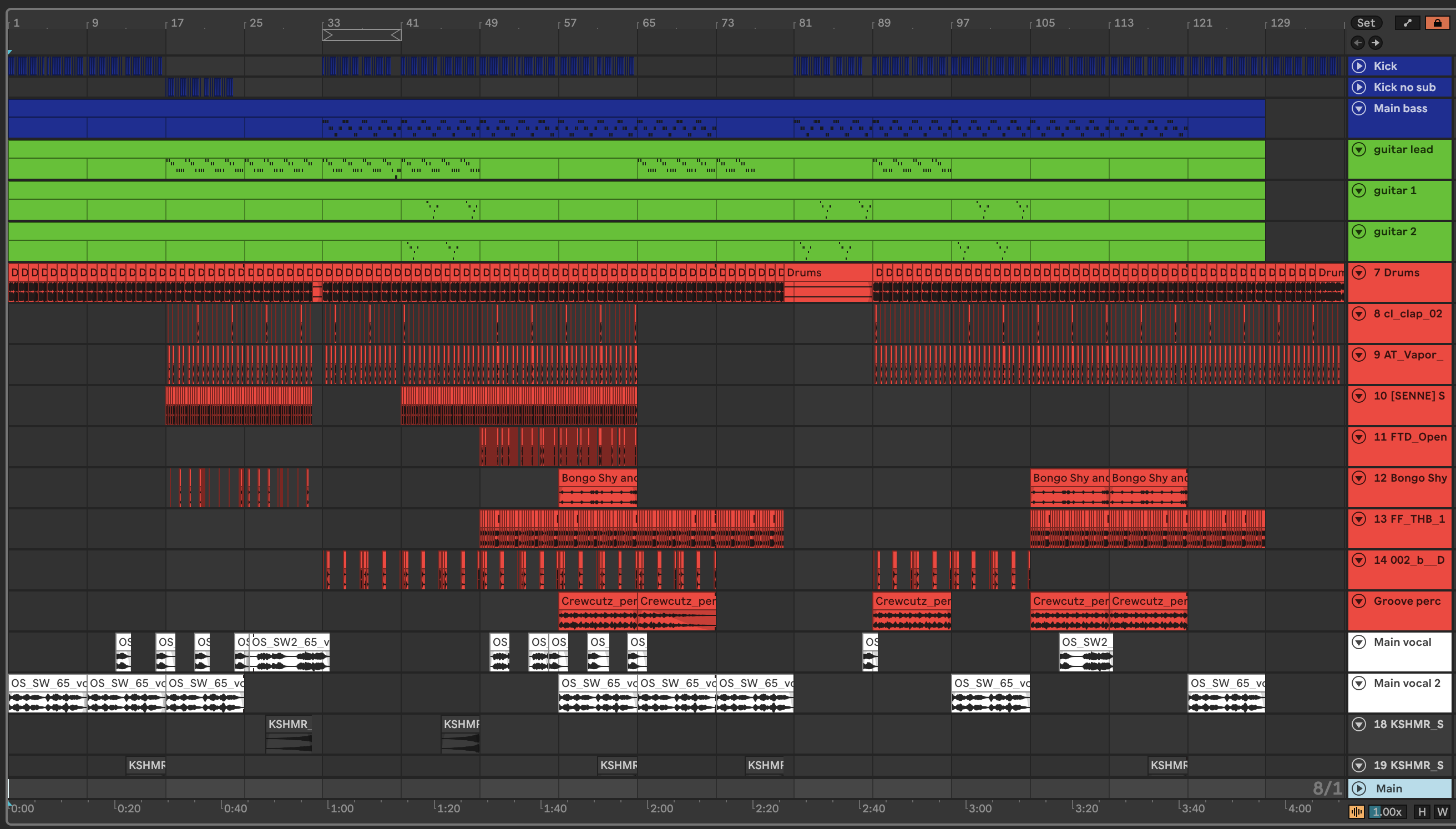Screen dimensions: 1456x829
Task: Select the 12 Bongo Shy track header
Action: coord(1409,478)
